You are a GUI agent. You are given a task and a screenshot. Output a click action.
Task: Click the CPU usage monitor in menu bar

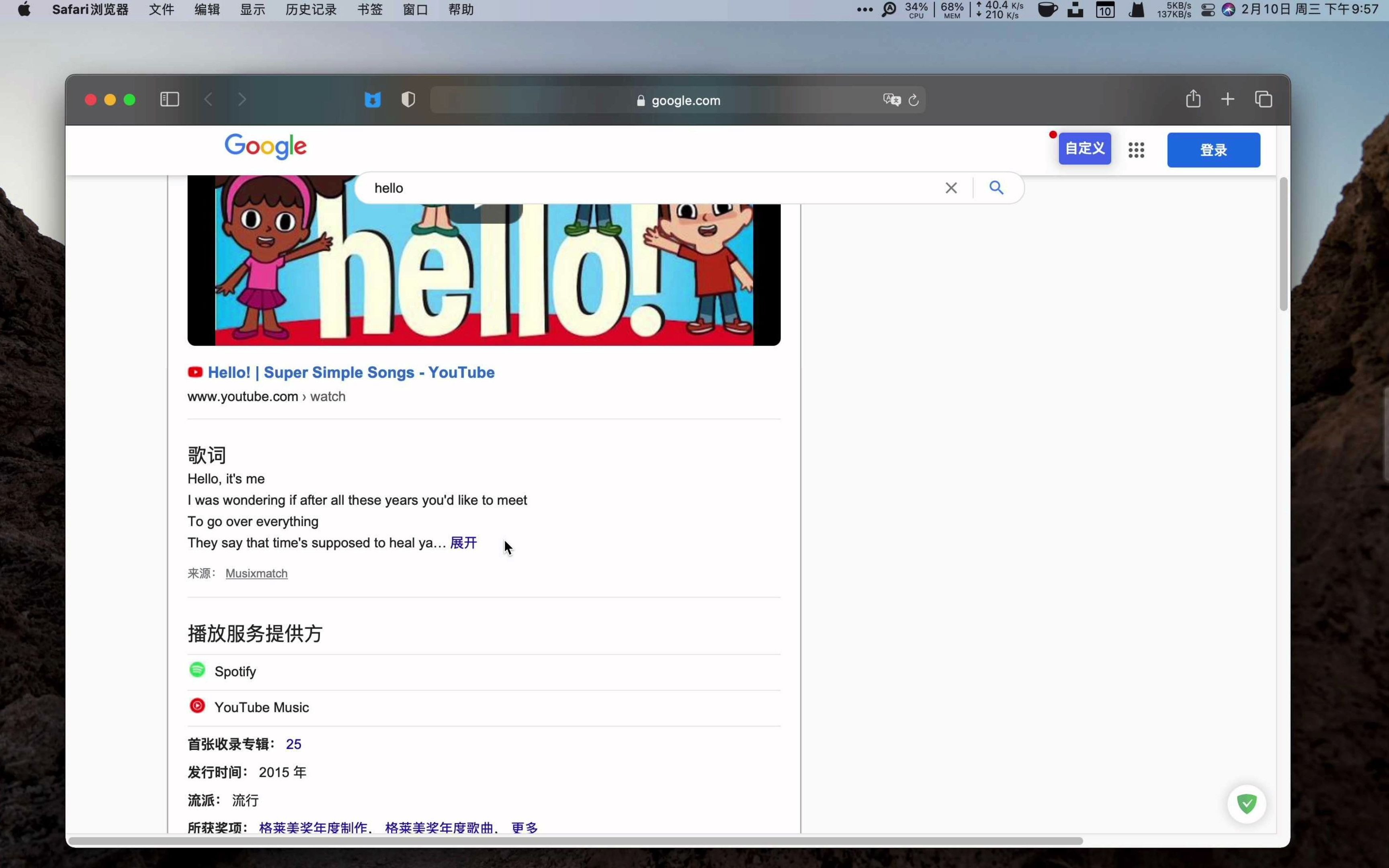pos(916,10)
